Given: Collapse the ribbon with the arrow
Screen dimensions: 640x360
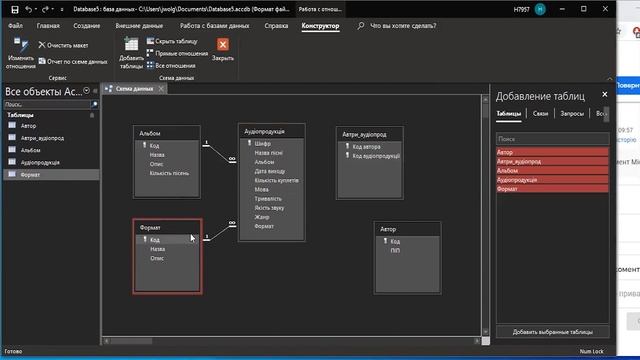Looking at the screenshot, I should pyautogui.click(x=609, y=78).
